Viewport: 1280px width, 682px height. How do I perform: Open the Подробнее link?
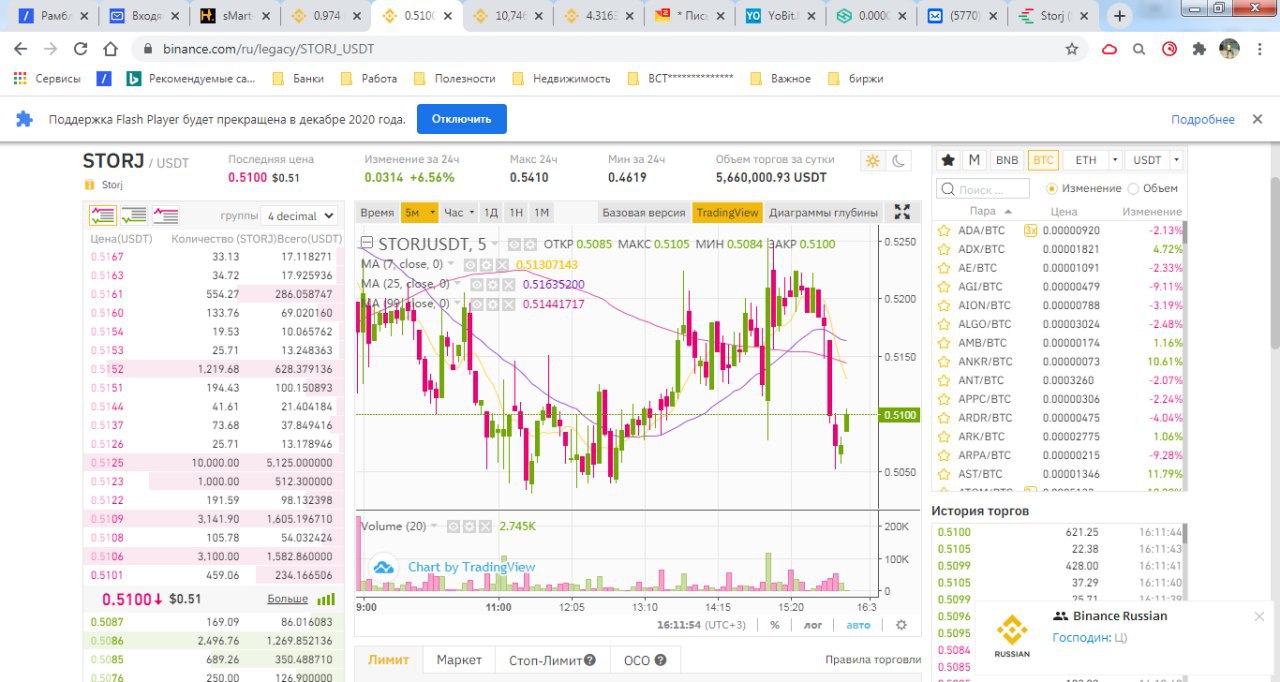[x=1203, y=119]
